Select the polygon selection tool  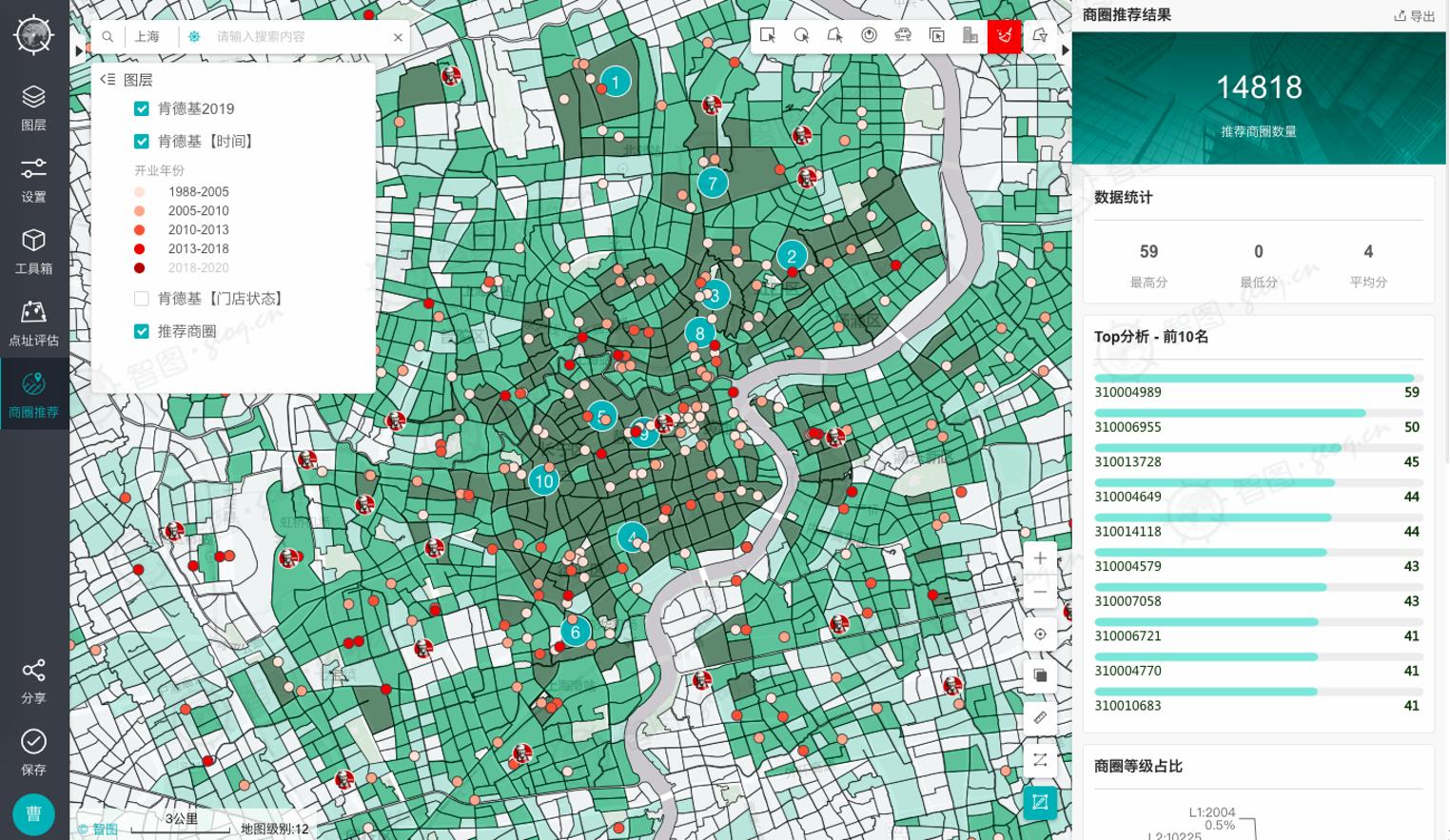point(834,36)
